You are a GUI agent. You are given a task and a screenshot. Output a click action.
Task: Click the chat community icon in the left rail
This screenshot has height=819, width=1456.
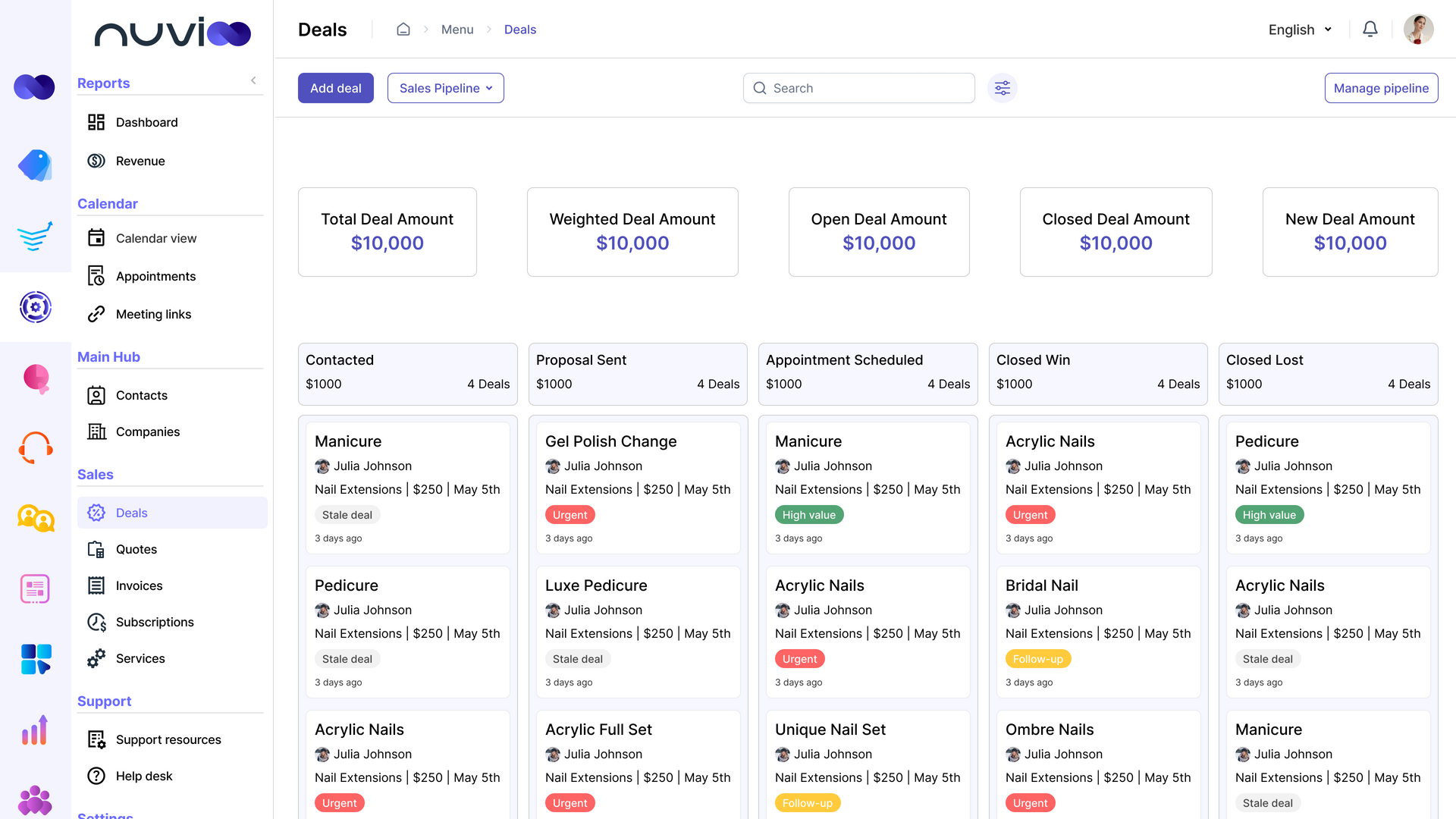click(35, 518)
